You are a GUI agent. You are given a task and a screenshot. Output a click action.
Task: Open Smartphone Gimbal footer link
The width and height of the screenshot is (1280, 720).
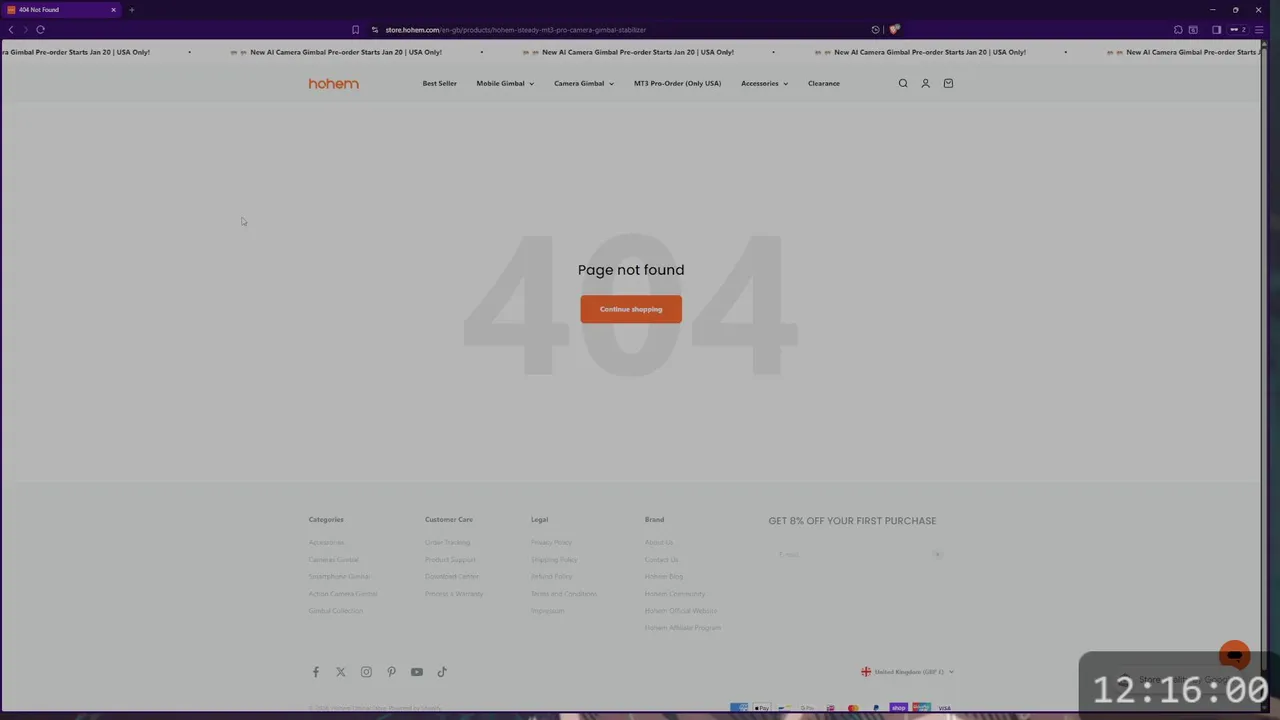(x=339, y=577)
